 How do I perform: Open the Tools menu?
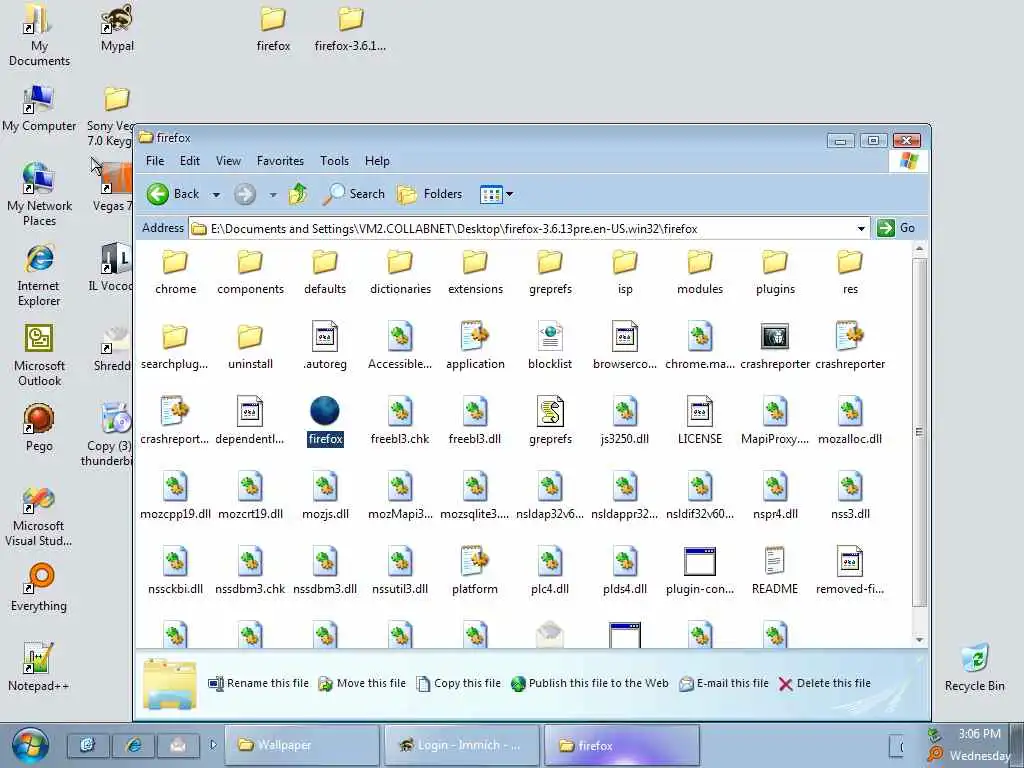(334, 161)
